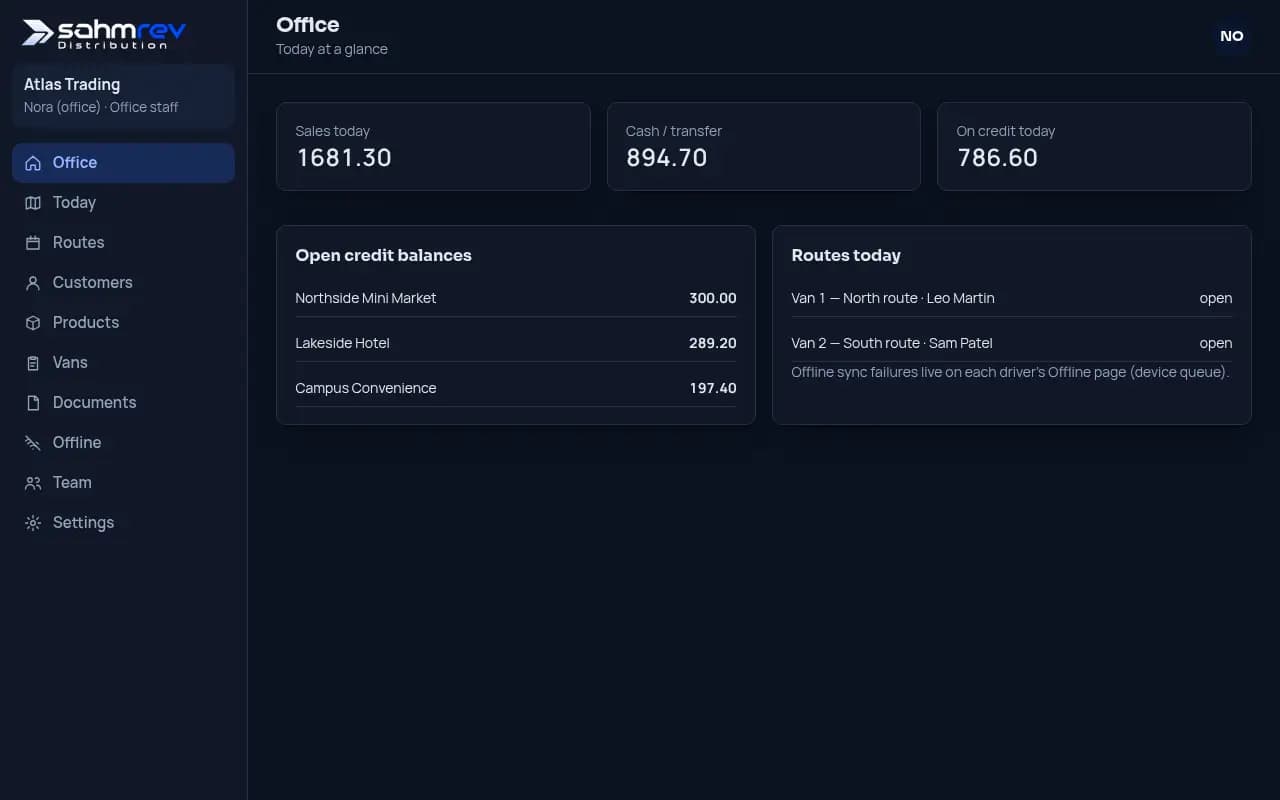Open the Today menu label
1280x800 pixels.
tap(74, 202)
